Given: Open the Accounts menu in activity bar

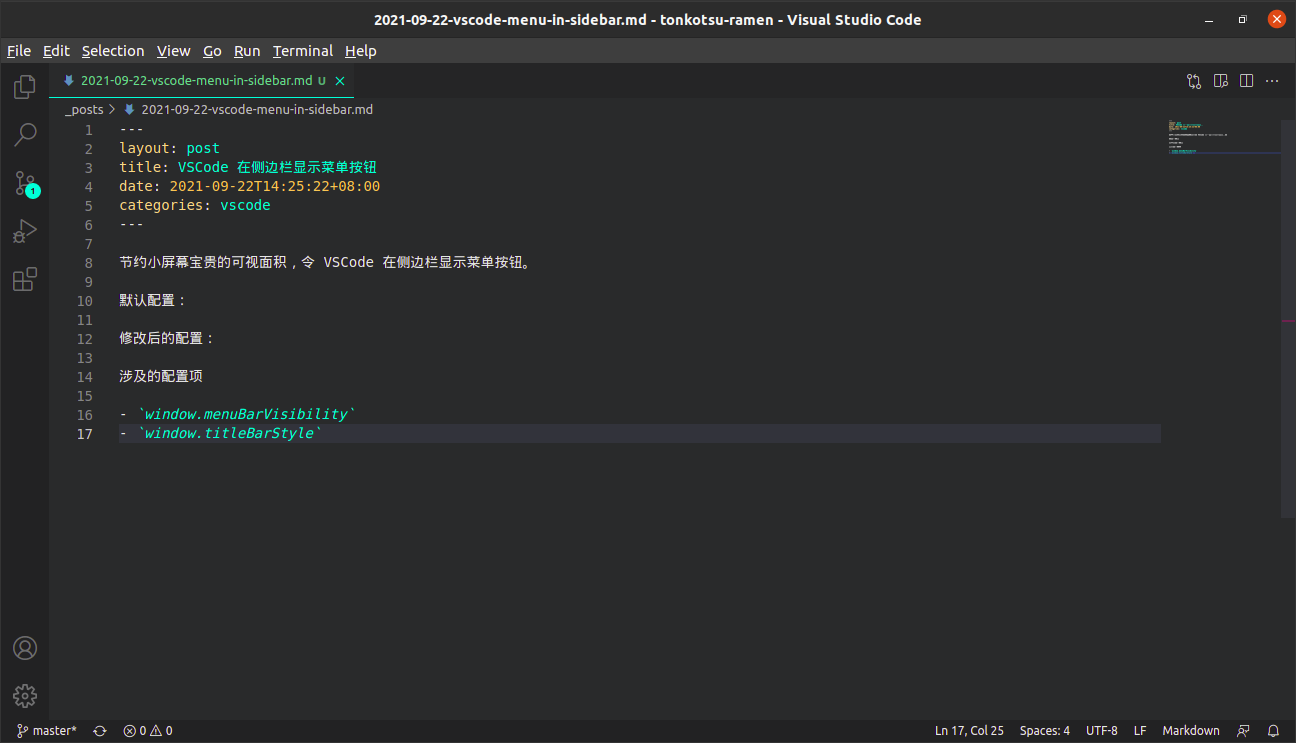Looking at the screenshot, I should point(25,648).
